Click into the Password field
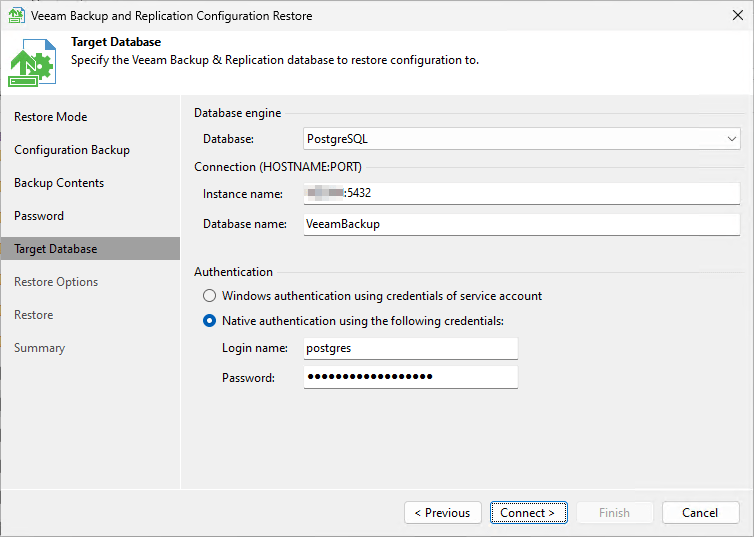 [410, 377]
